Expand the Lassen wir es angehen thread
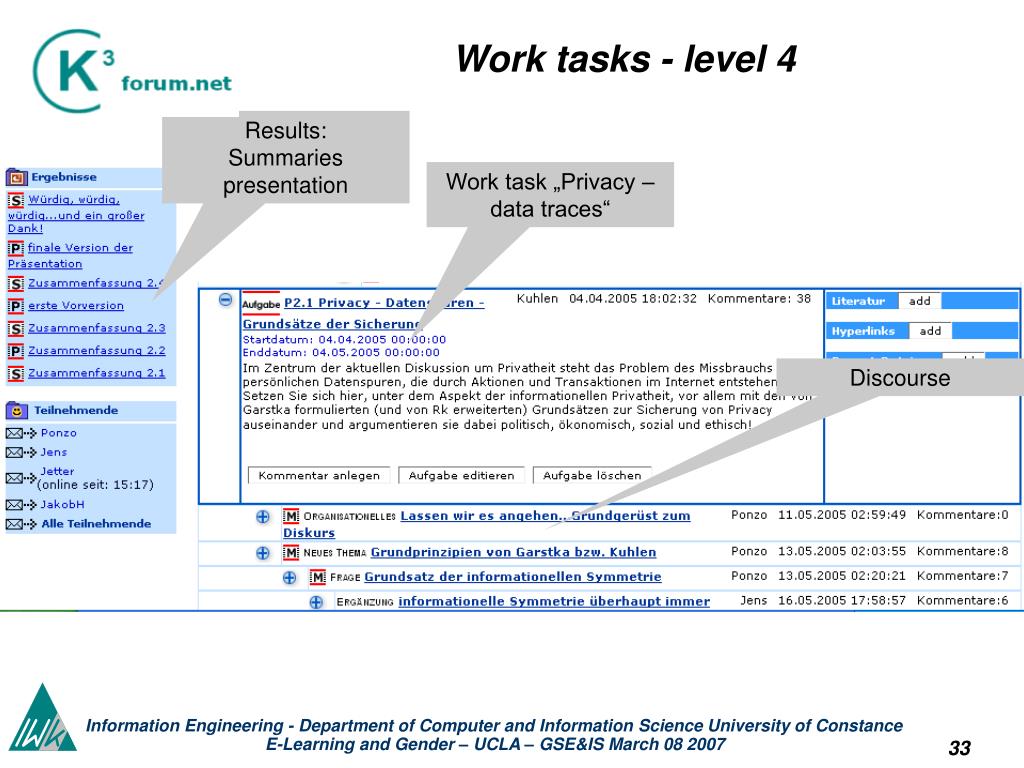This screenshot has height=768, width=1024. point(263,517)
